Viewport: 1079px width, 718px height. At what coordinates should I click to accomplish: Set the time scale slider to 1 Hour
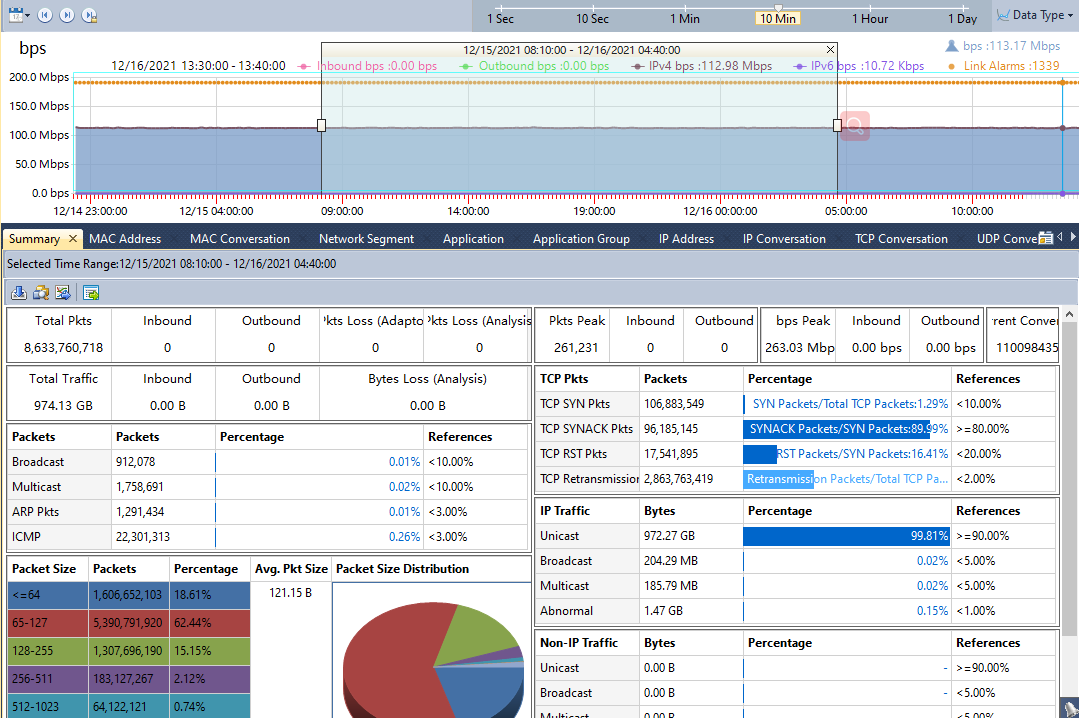[870, 18]
